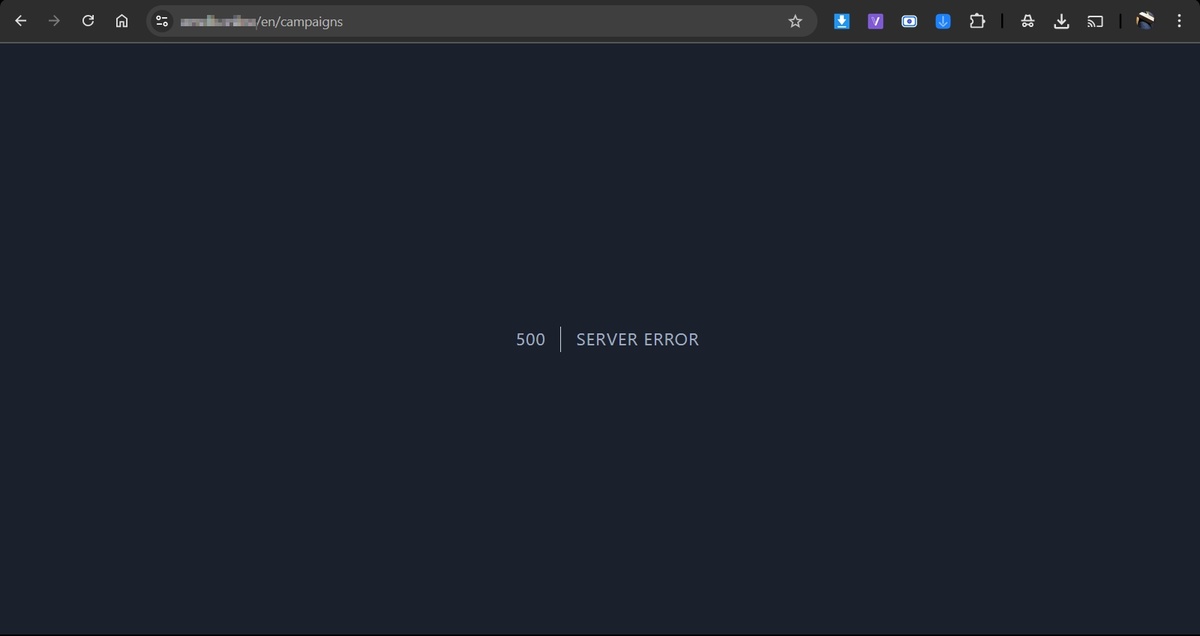Open the round blue downloader extension
The image size is (1200, 636).
(x=943, y=21)
